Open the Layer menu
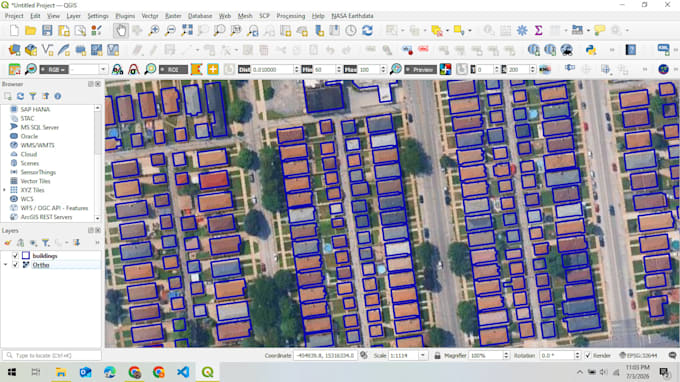 coord(73,16)
